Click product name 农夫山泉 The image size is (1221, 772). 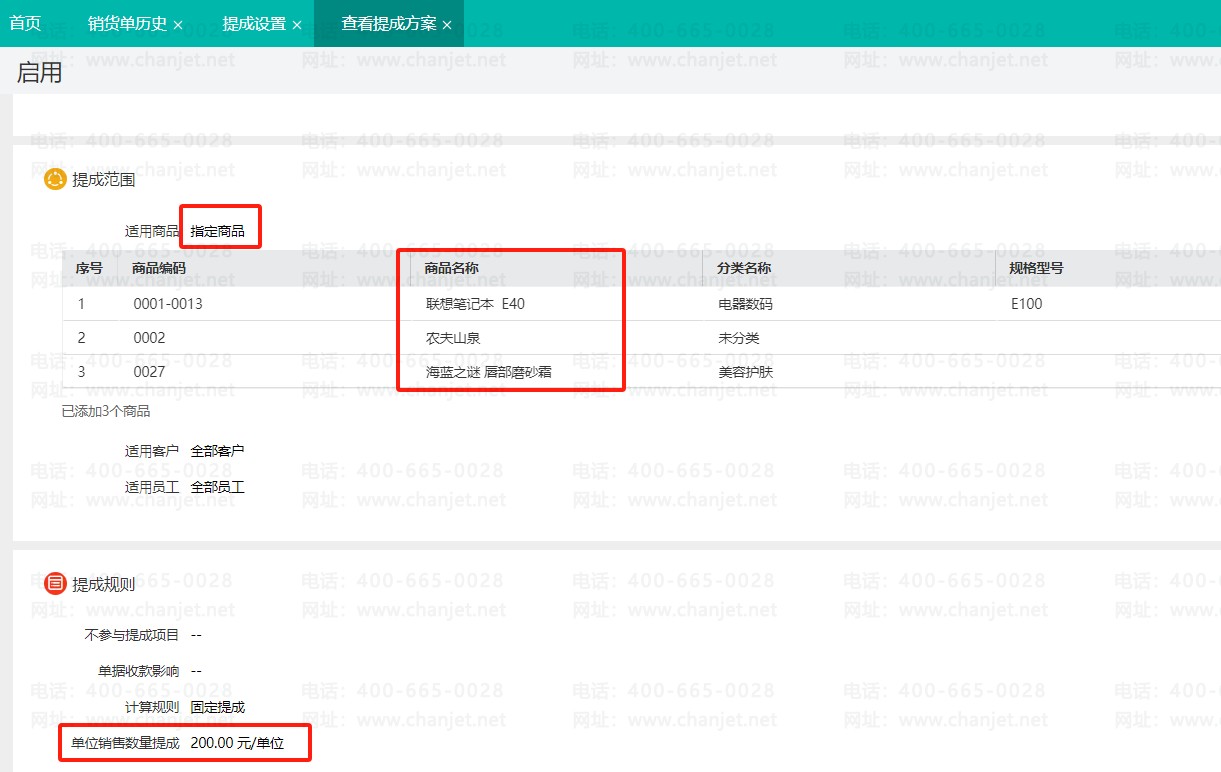[453, 338]
